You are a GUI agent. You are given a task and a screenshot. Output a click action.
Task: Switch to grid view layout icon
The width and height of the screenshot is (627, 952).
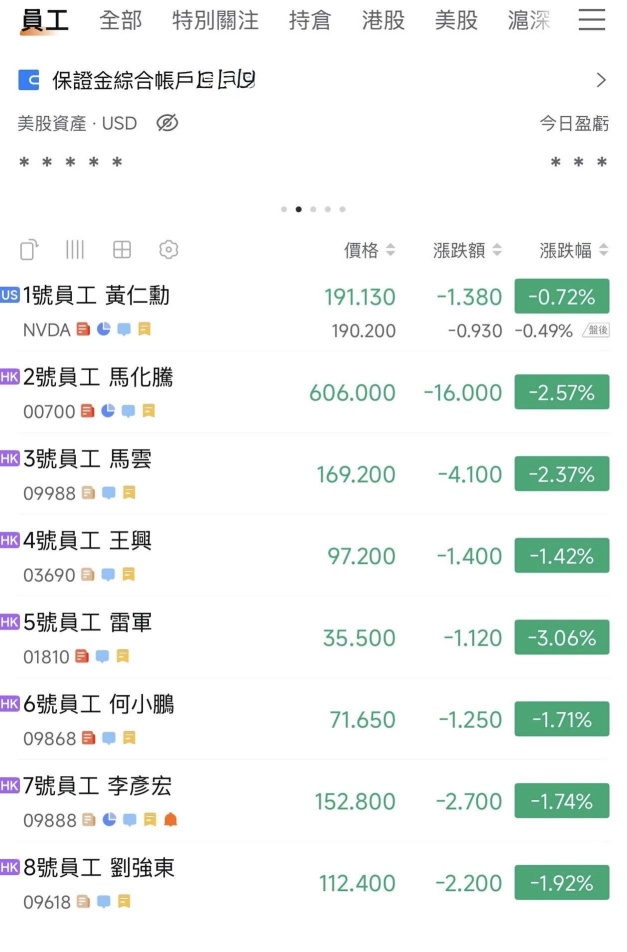coord(122,250)
